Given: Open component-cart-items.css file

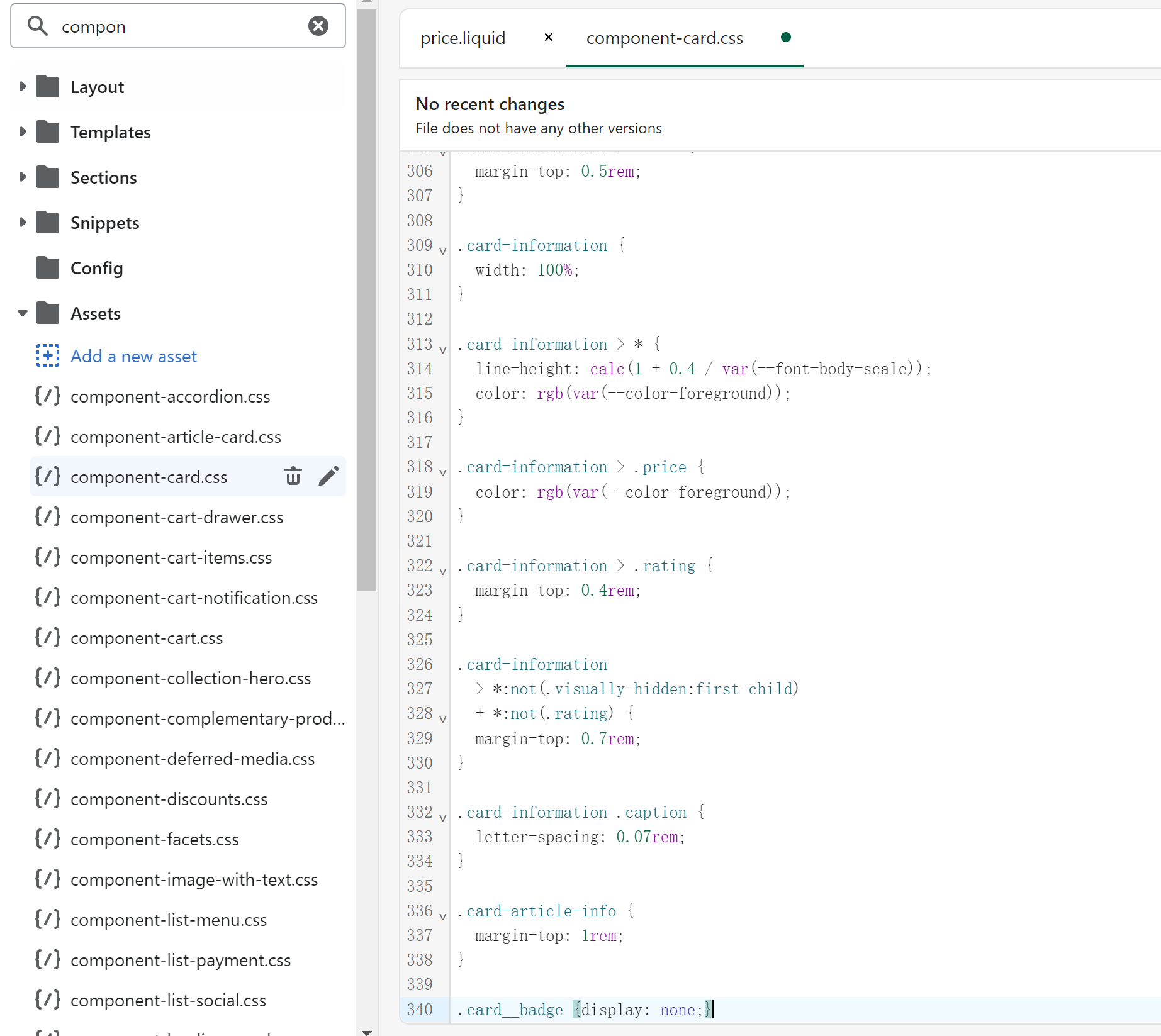Looking at the screenshot, I should pyautogui.click(x=171, y=558).
